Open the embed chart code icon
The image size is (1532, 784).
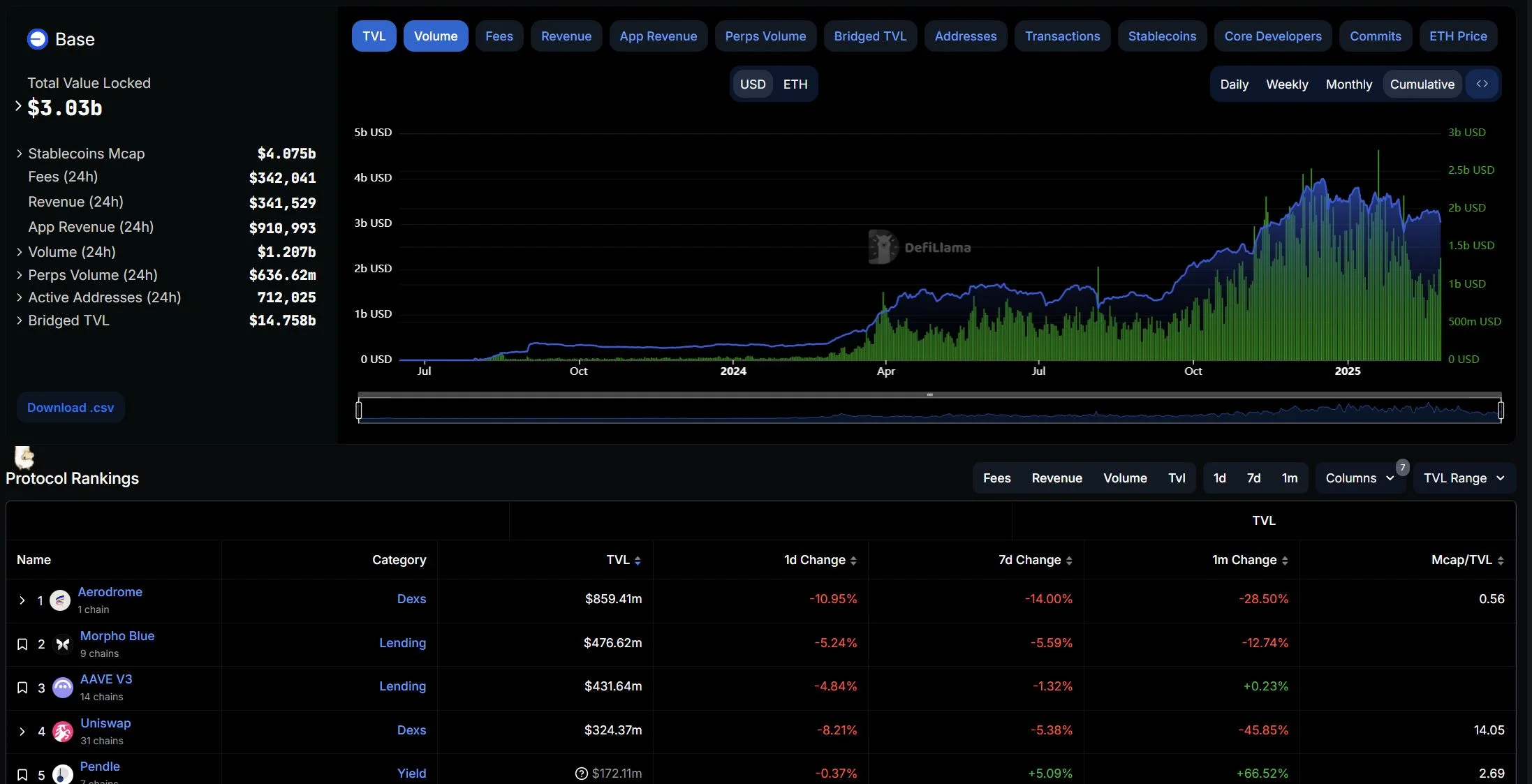(1484, 84)
